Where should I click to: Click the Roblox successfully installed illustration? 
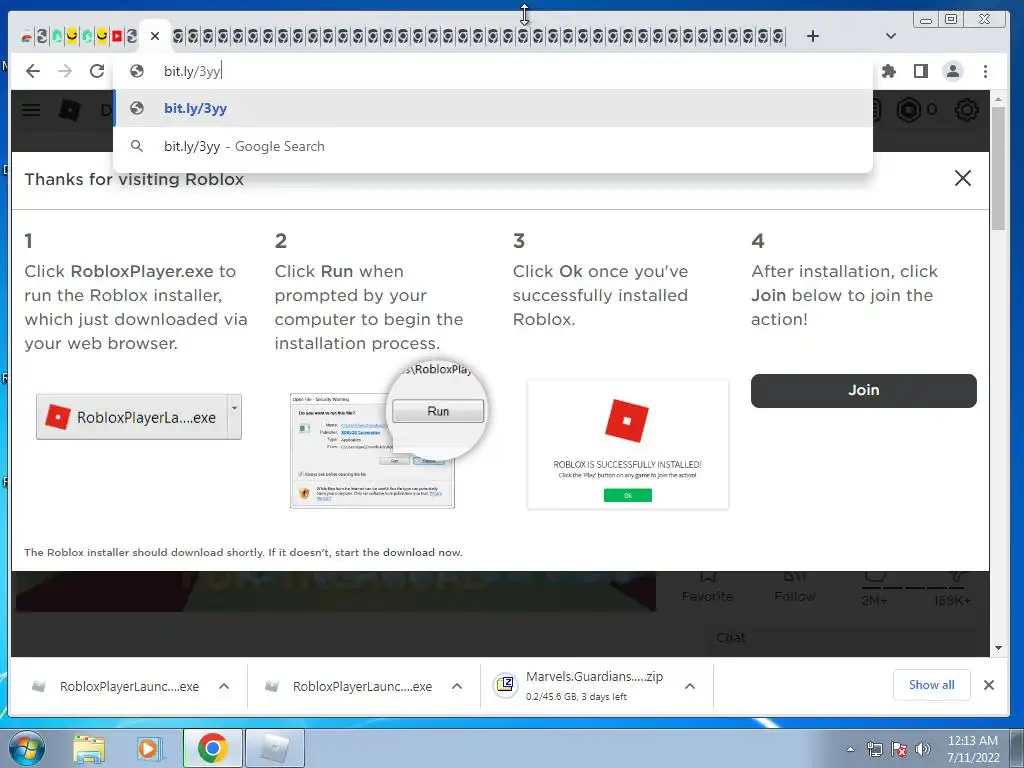[x=628, y=445]
